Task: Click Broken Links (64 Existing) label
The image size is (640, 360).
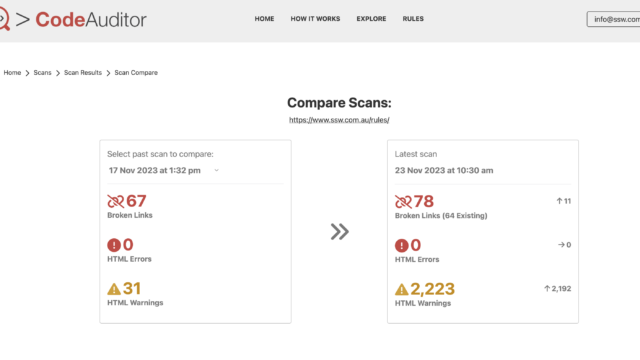Action: tap(441, 216)
